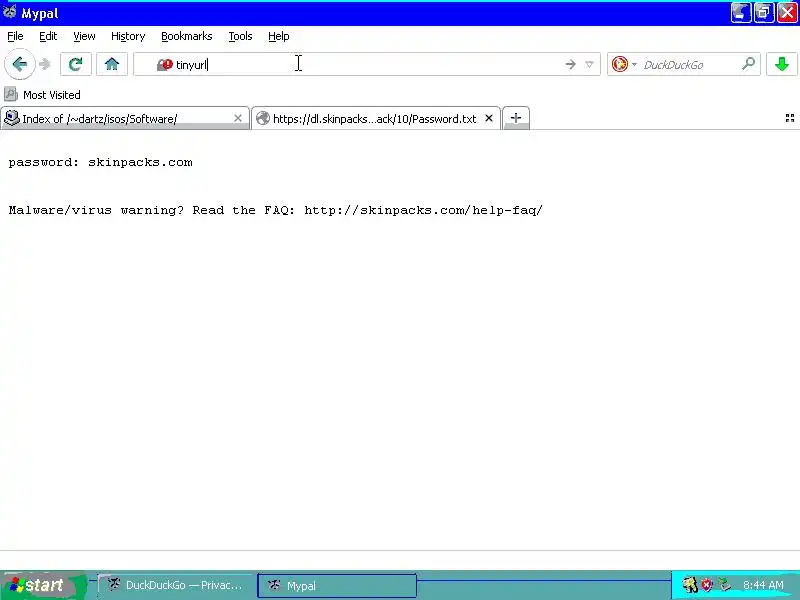Close the Index of Software tab
Viewport: 800px width, 600px height.
[238, 118]
